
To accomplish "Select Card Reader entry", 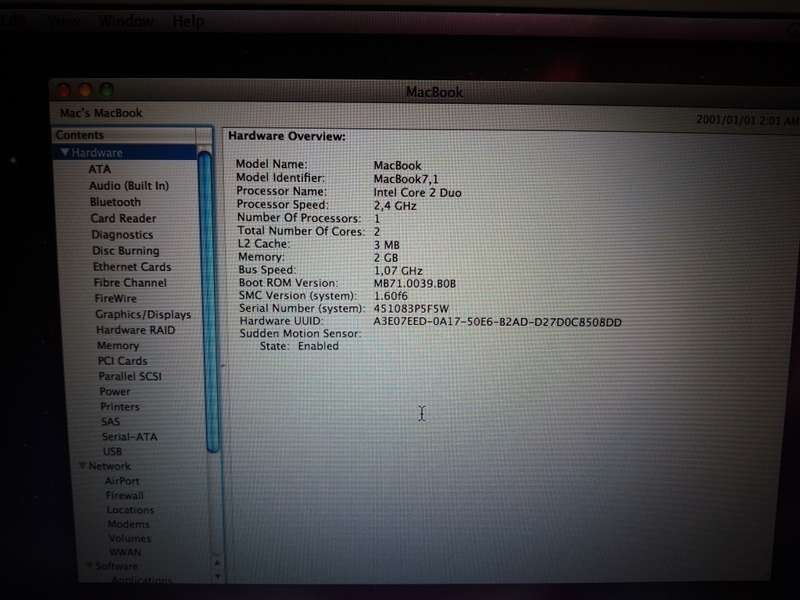I will tap(123, 218).
